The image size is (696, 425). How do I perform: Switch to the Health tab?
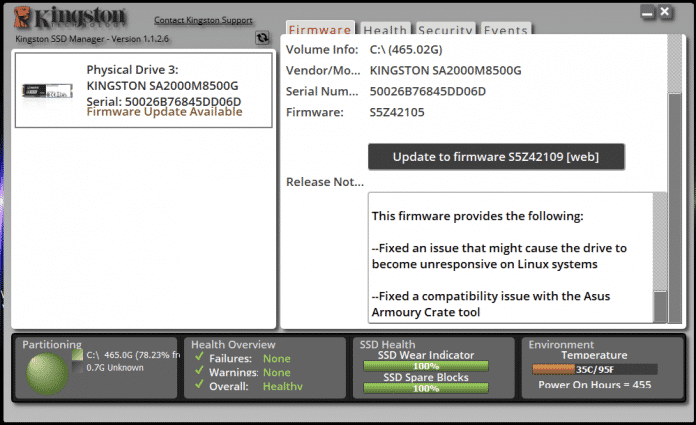(x=385, y=29)
